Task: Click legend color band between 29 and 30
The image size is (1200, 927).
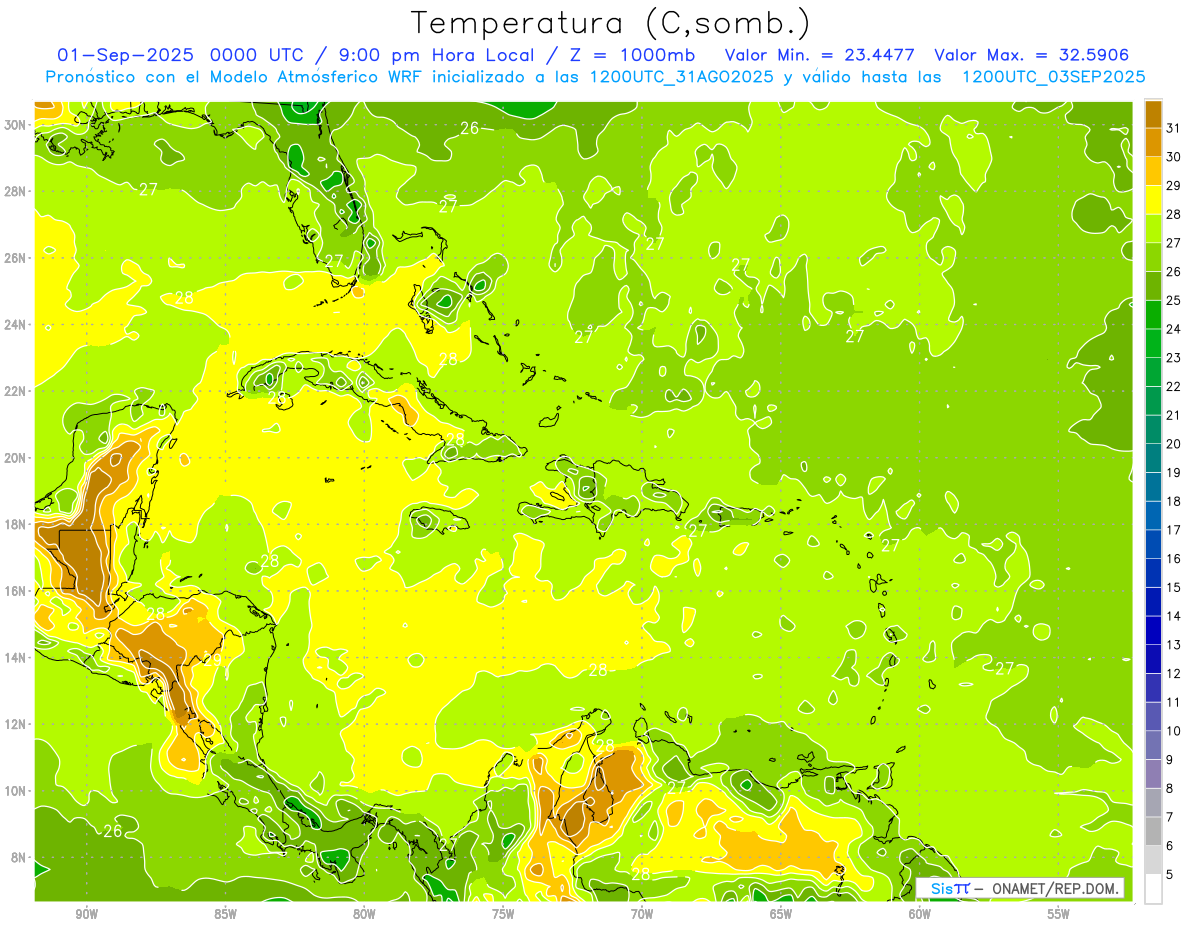Action: point(1153,171)
